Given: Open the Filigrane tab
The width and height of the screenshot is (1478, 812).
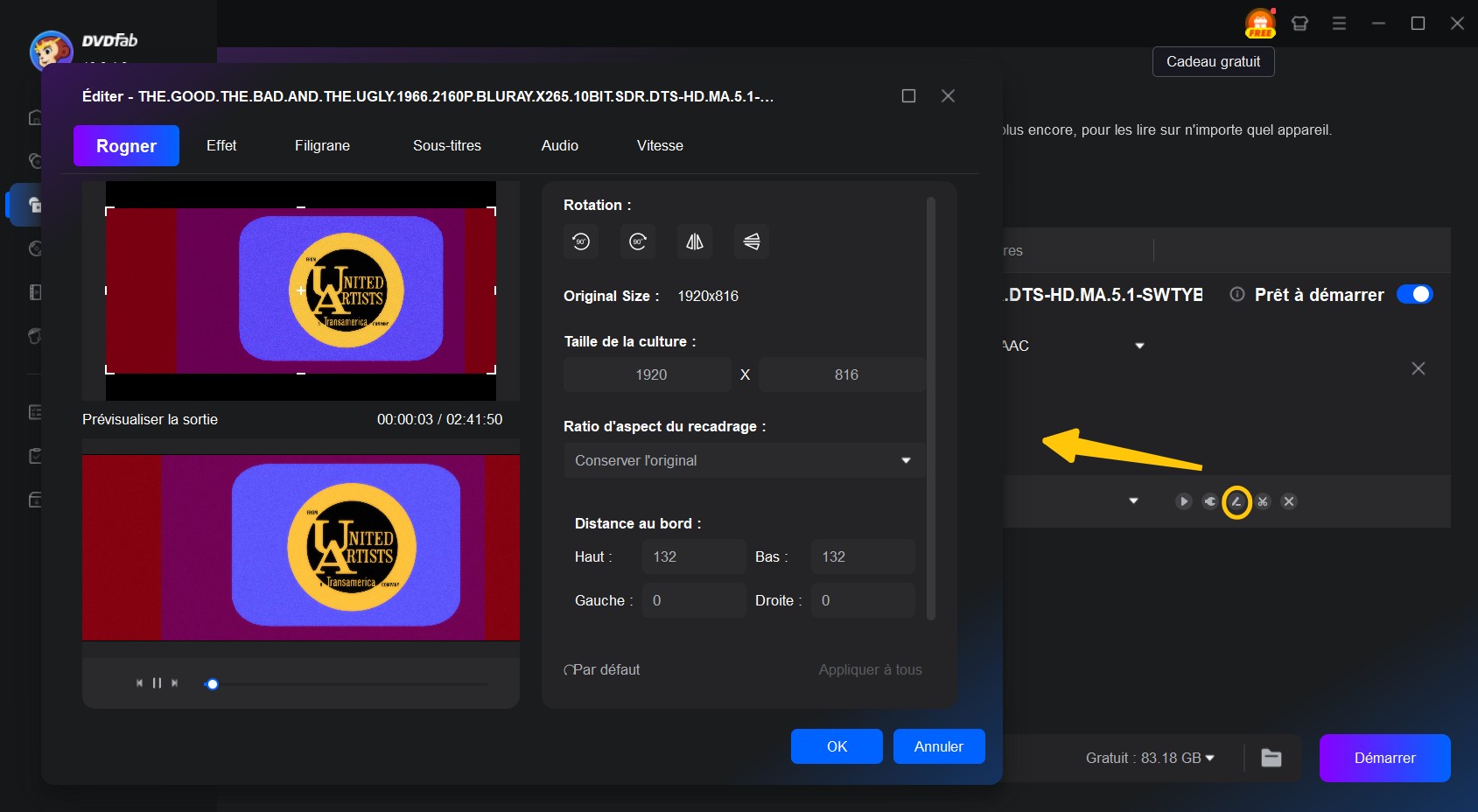Looking at the screenshot, I should point(322,146).
